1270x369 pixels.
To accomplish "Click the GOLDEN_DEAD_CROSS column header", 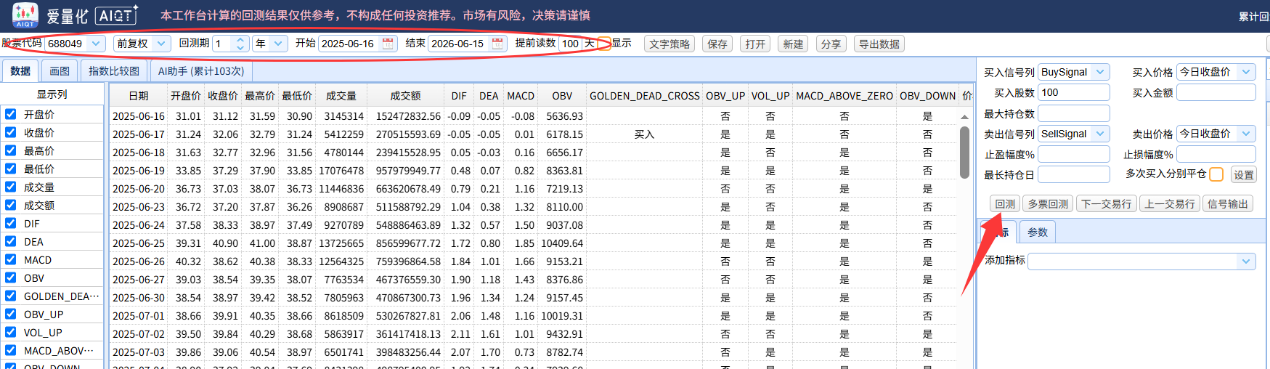I will (644, 95).
